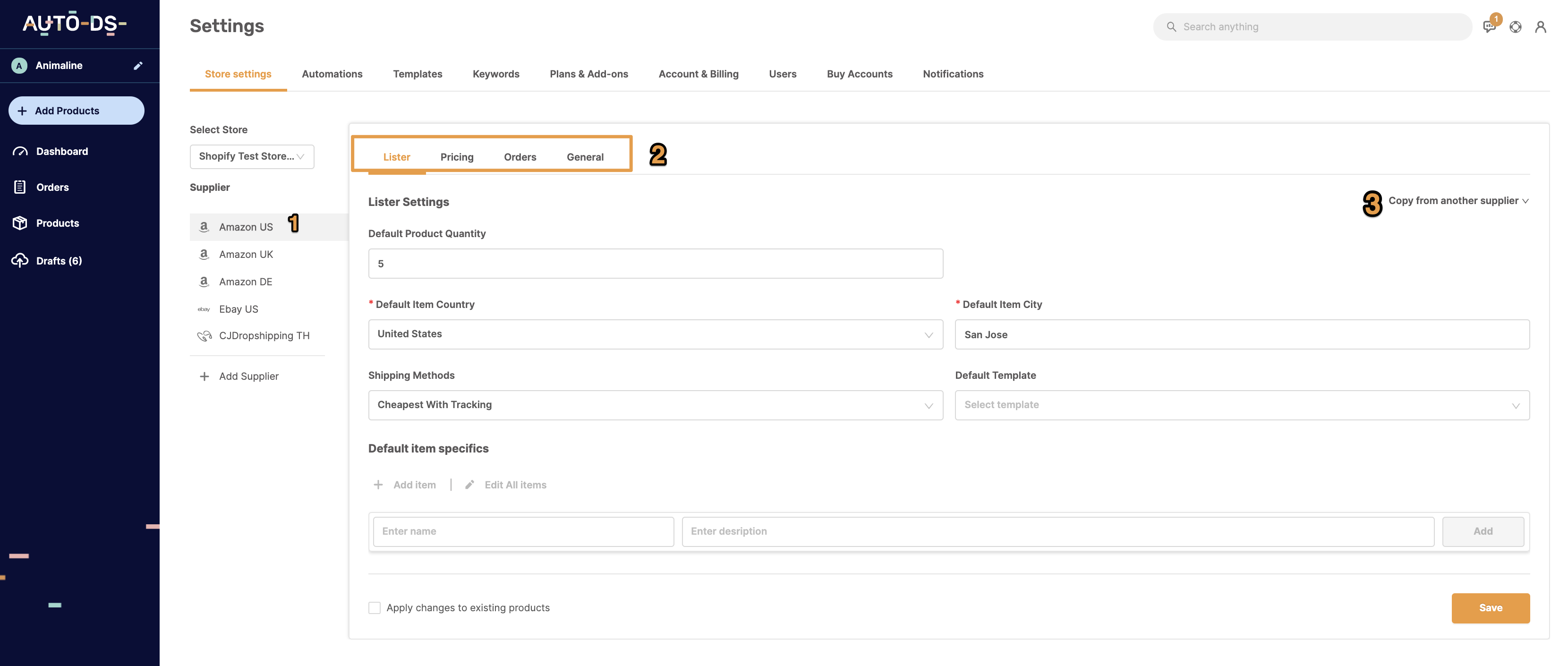Open the user profile icon
The height and width of the screenshot is (666, 1568).
(1541, 27)
